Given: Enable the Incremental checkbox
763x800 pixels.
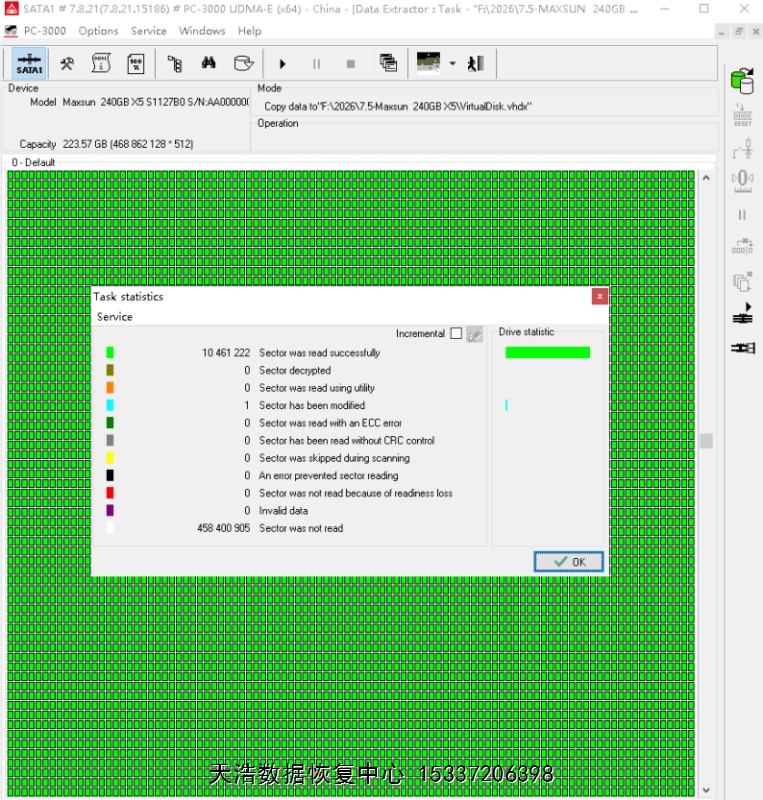Looking at the screenshot, I should (x=456, y=333).
